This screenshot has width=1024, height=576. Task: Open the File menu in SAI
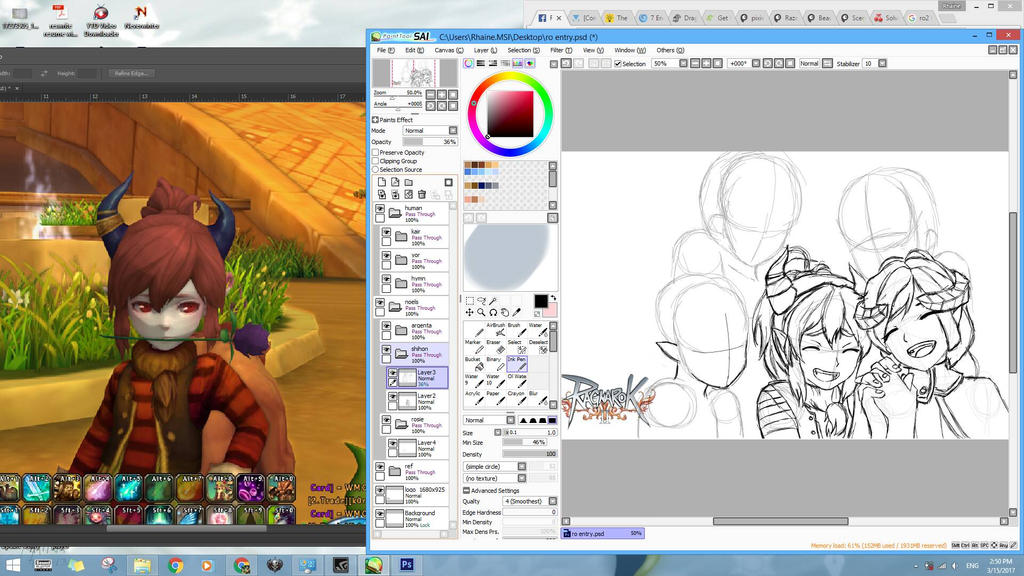(x=385, y=50)
